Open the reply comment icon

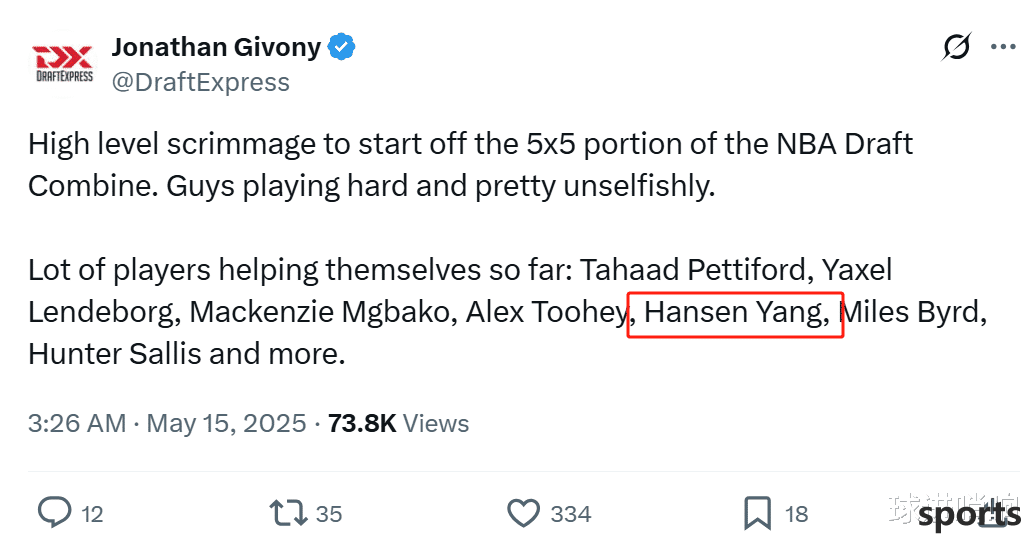click(x=54, y=512)
